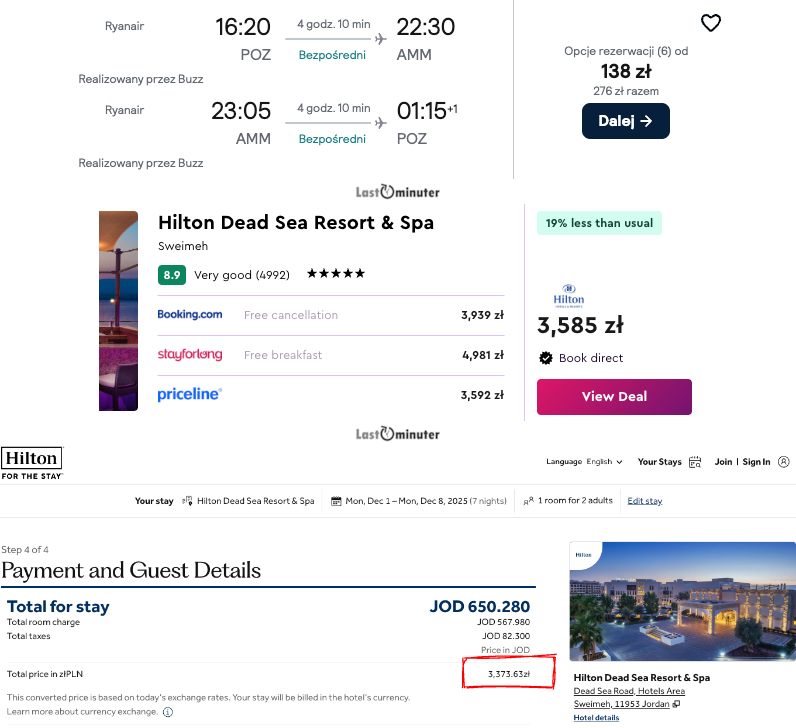
Task: Click the Dalej button
Action: click(625, 121)
